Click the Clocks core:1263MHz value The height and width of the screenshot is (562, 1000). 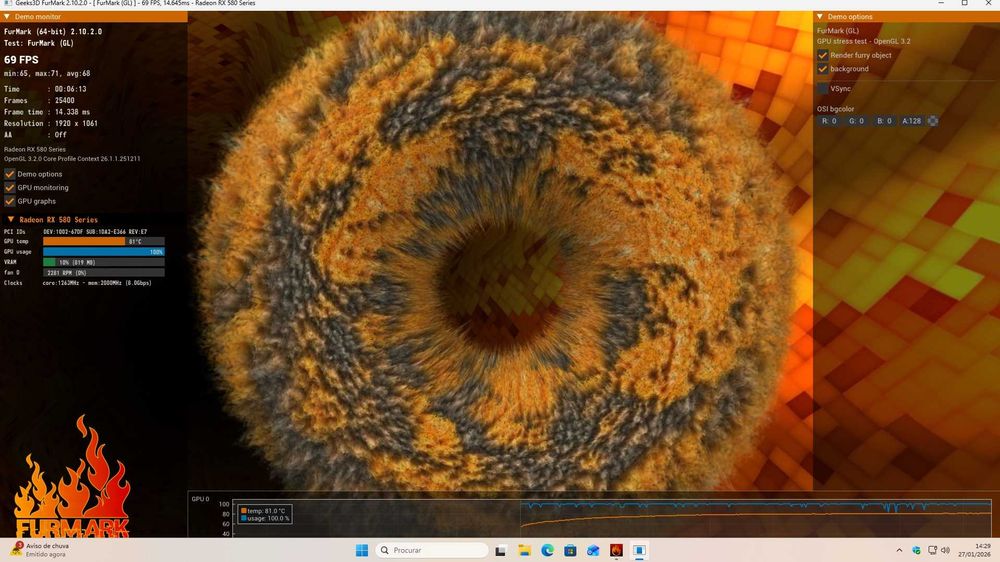tap(97, 283)
